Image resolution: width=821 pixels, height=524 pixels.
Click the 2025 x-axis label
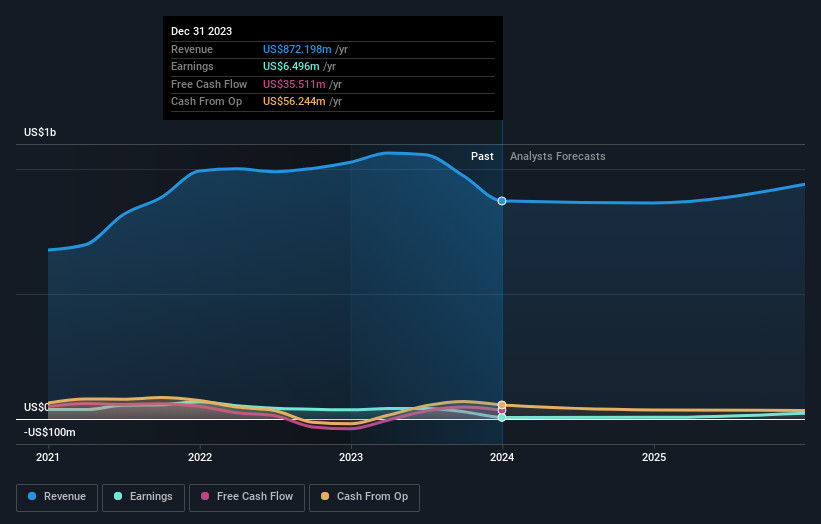tap(654, 458)
